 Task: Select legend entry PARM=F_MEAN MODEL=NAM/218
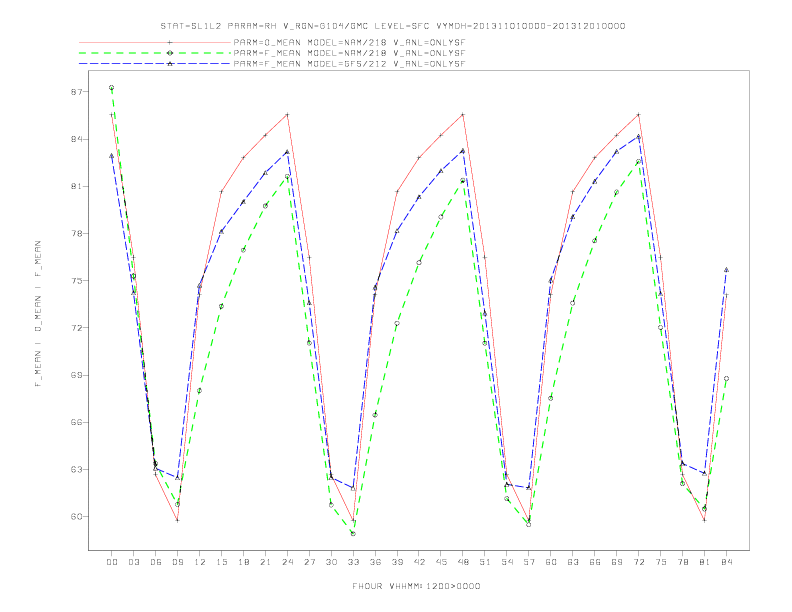click(x=349, y=53)
